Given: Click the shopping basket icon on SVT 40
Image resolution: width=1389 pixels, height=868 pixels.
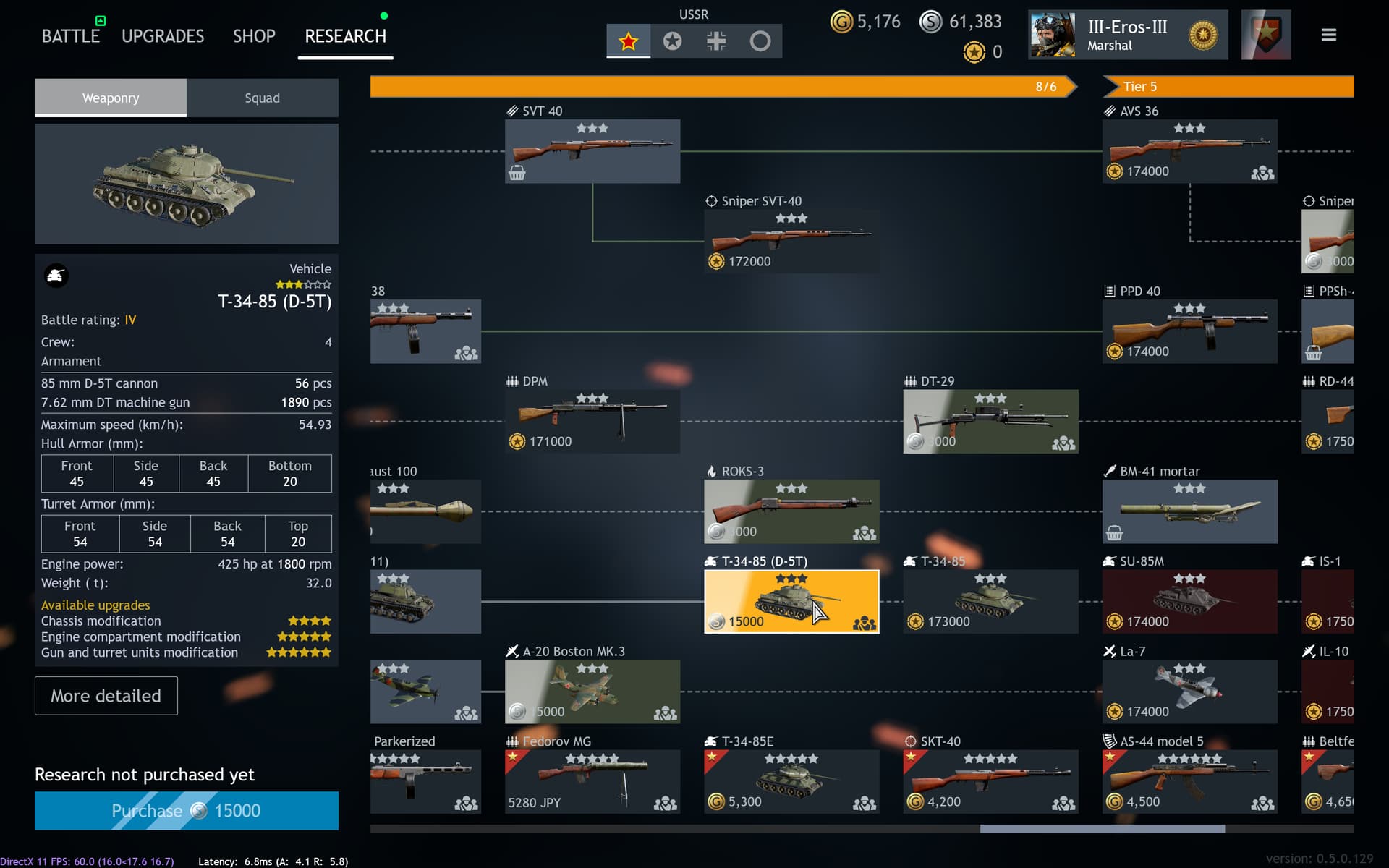Looking at the screenshot, I should click(x=517, y=173).
